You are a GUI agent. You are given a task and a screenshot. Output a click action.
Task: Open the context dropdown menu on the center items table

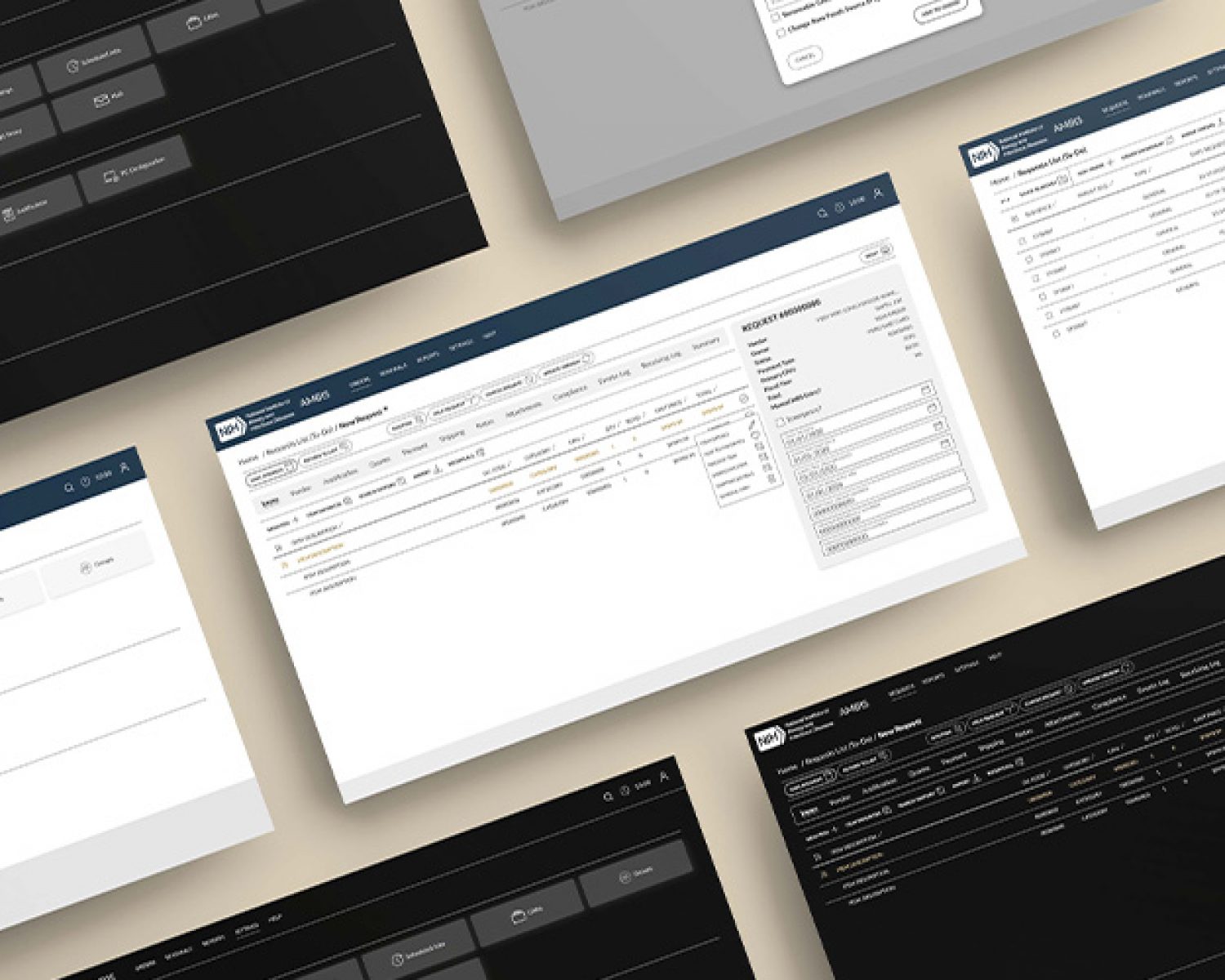tap(743, 399)
